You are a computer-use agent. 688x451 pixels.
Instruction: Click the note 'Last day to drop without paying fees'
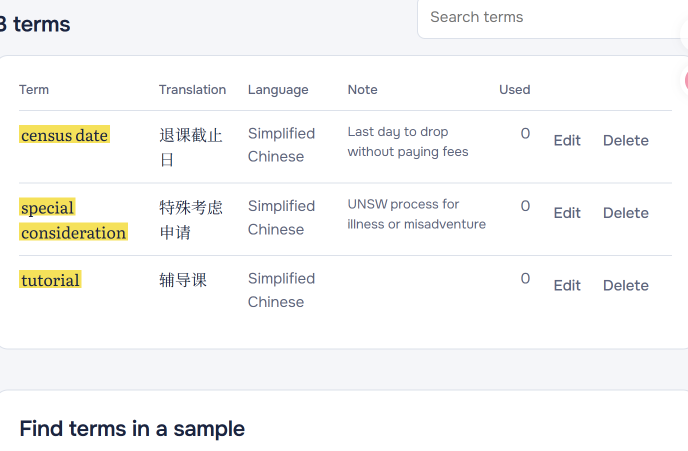[x=408, y=142]
